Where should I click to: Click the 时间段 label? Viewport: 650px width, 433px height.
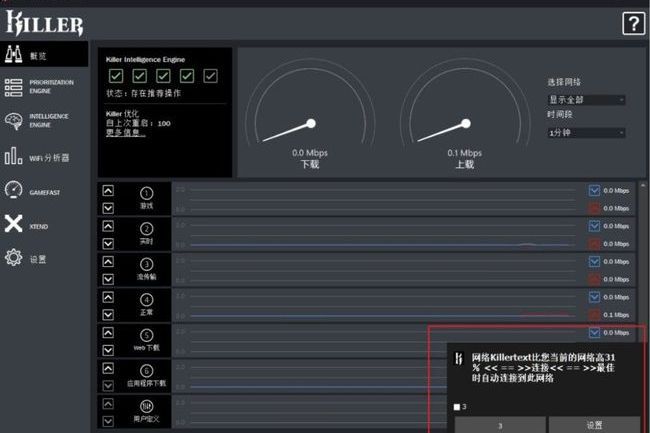click(560, 114)
